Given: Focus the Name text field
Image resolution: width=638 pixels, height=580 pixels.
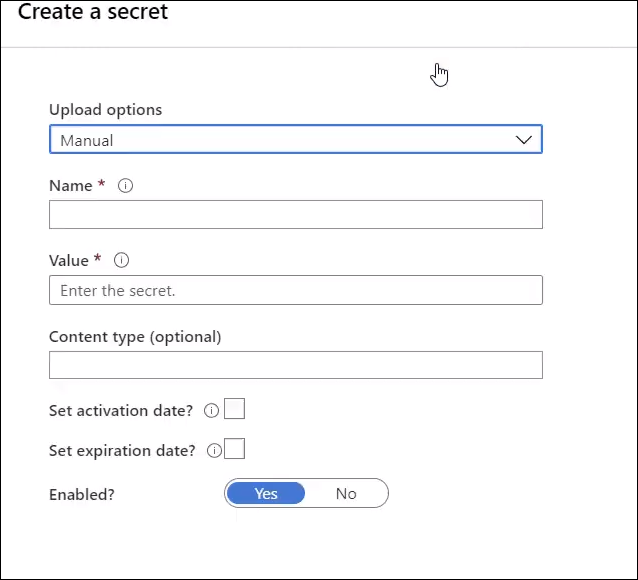Looking at the screenshot, I should coord(296,214).
